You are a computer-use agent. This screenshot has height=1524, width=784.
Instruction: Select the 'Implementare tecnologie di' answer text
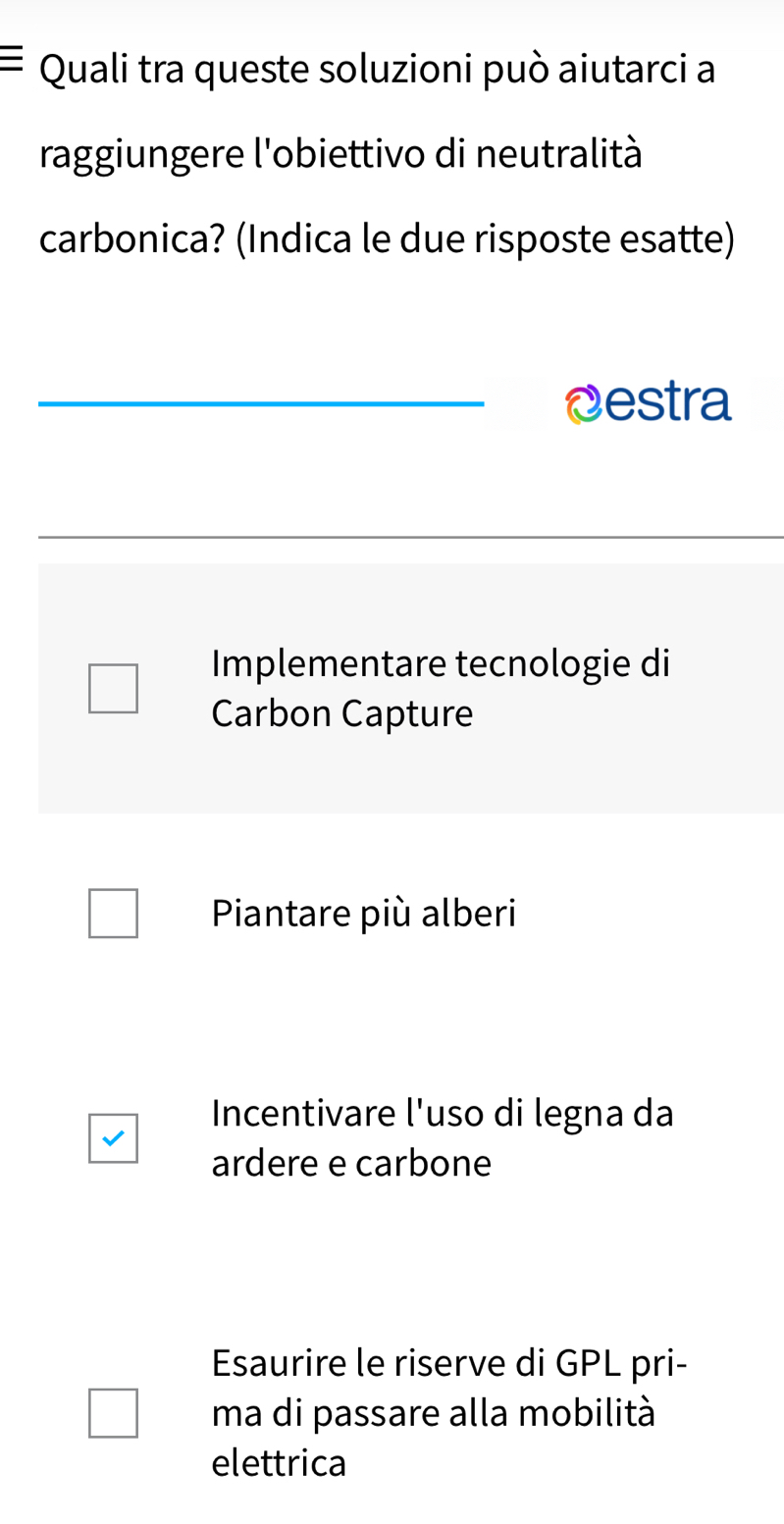click(x=441, y=663)
